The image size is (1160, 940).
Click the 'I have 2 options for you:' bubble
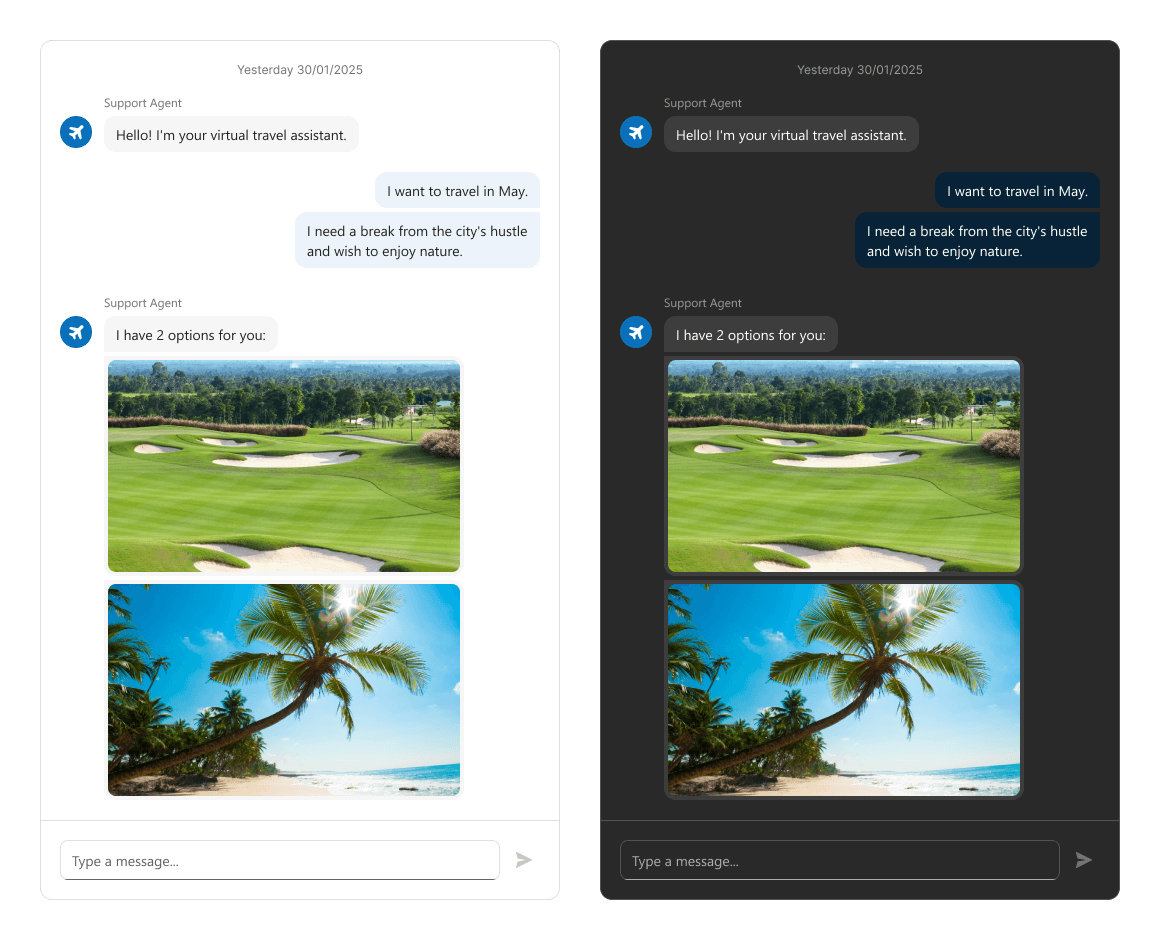191,333
